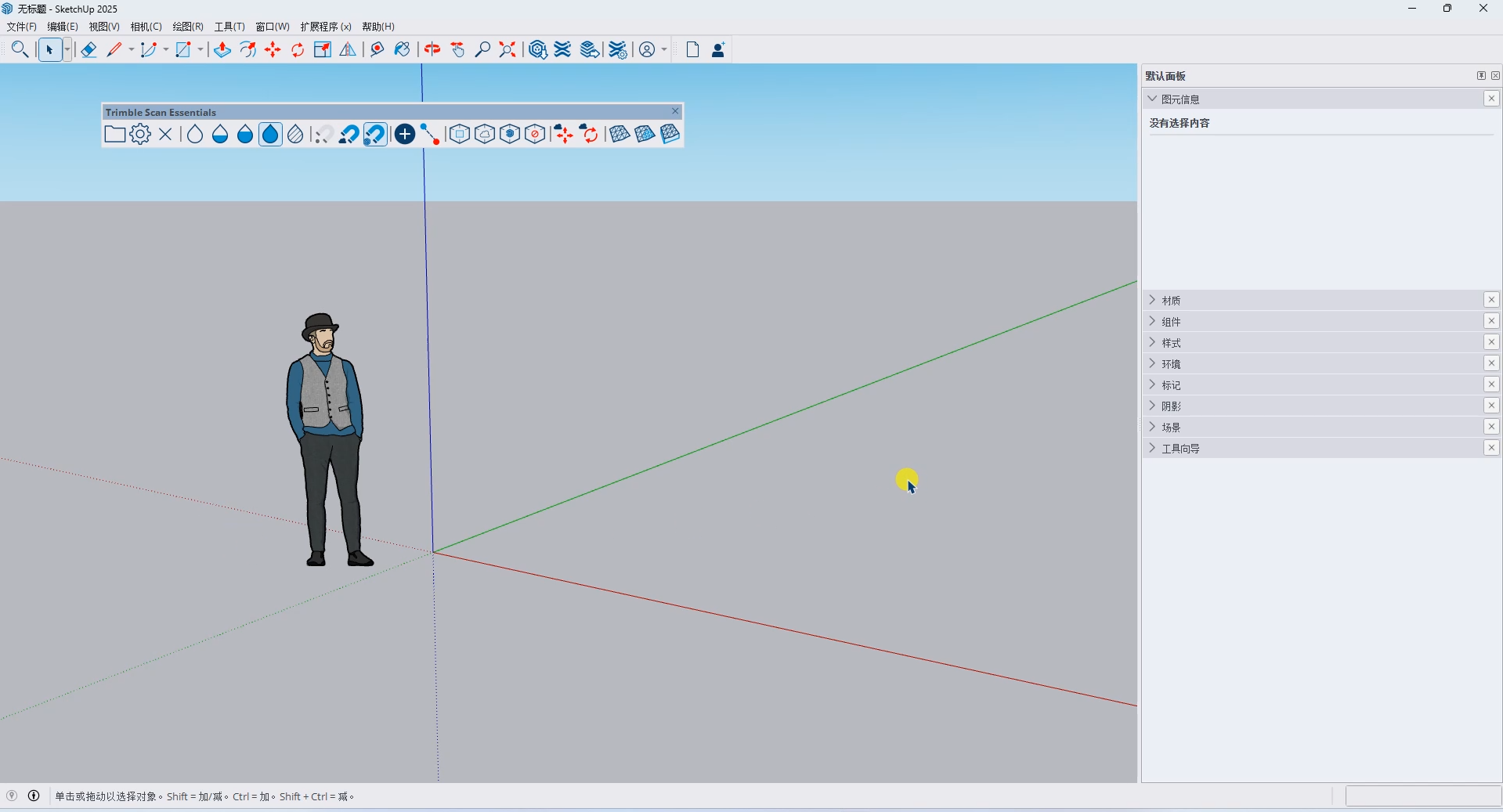Select the mostly-filled droplet option

click(245, 135)
